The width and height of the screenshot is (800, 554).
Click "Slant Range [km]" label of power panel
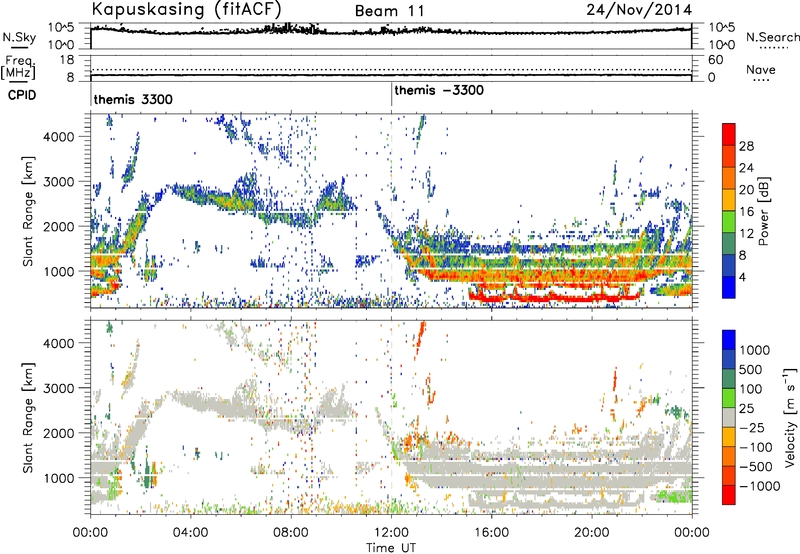(28, 211)
